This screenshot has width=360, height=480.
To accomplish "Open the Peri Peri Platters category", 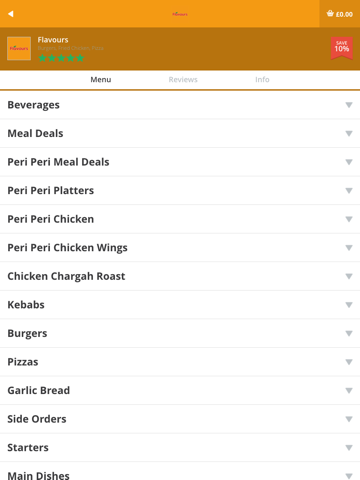I will click(180, 190).
